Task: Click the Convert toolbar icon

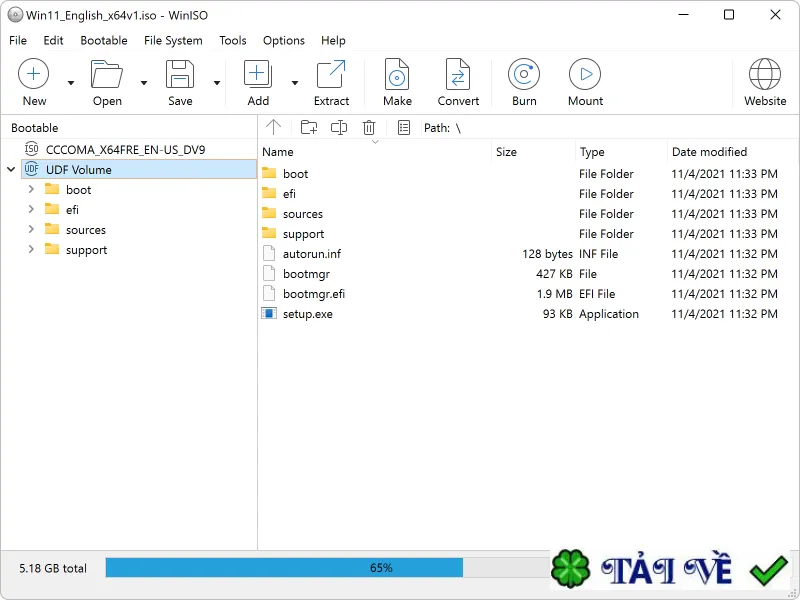Action: pyautogui.click(x=458, y=74)
